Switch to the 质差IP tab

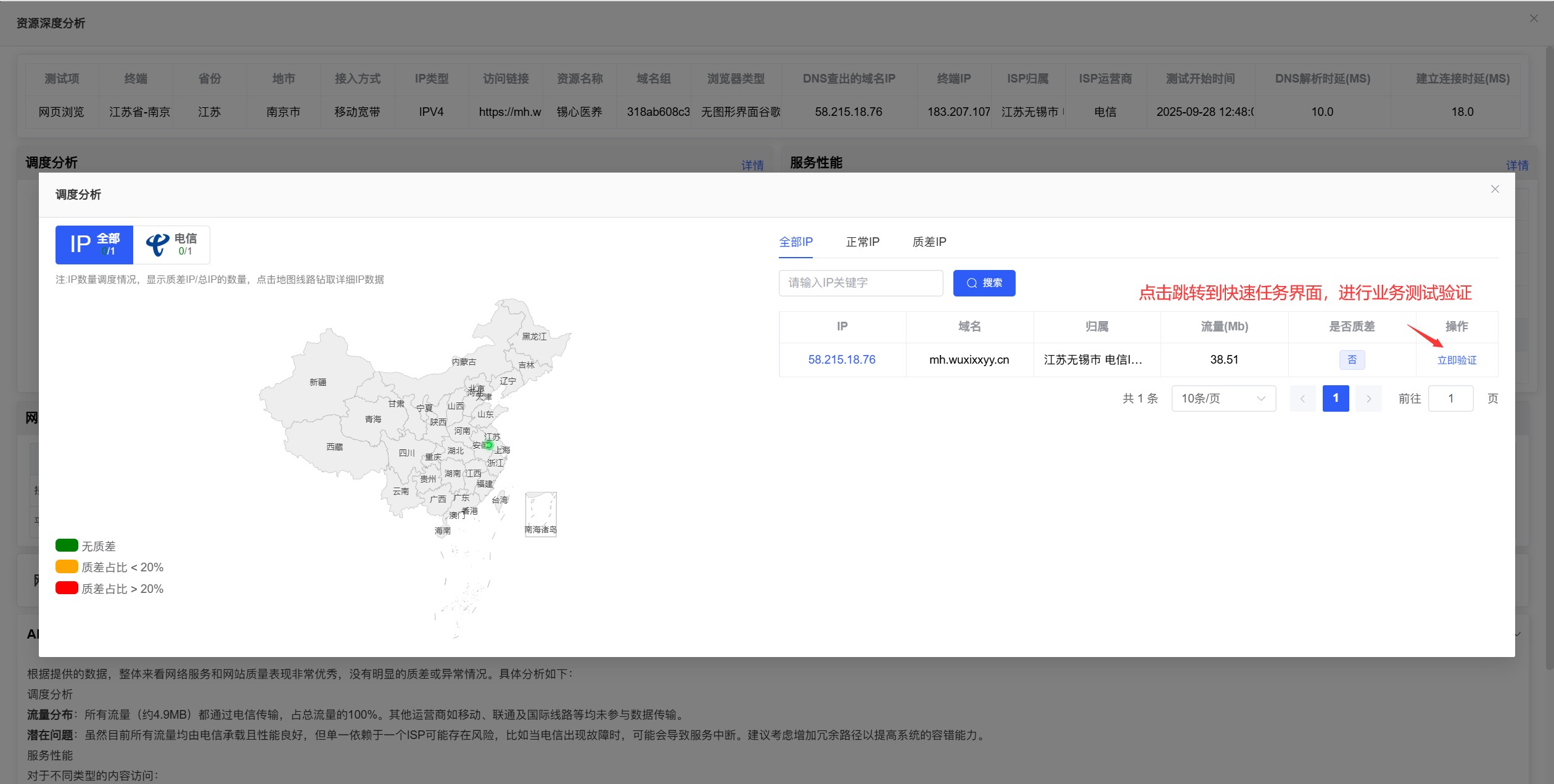[929, 242]
